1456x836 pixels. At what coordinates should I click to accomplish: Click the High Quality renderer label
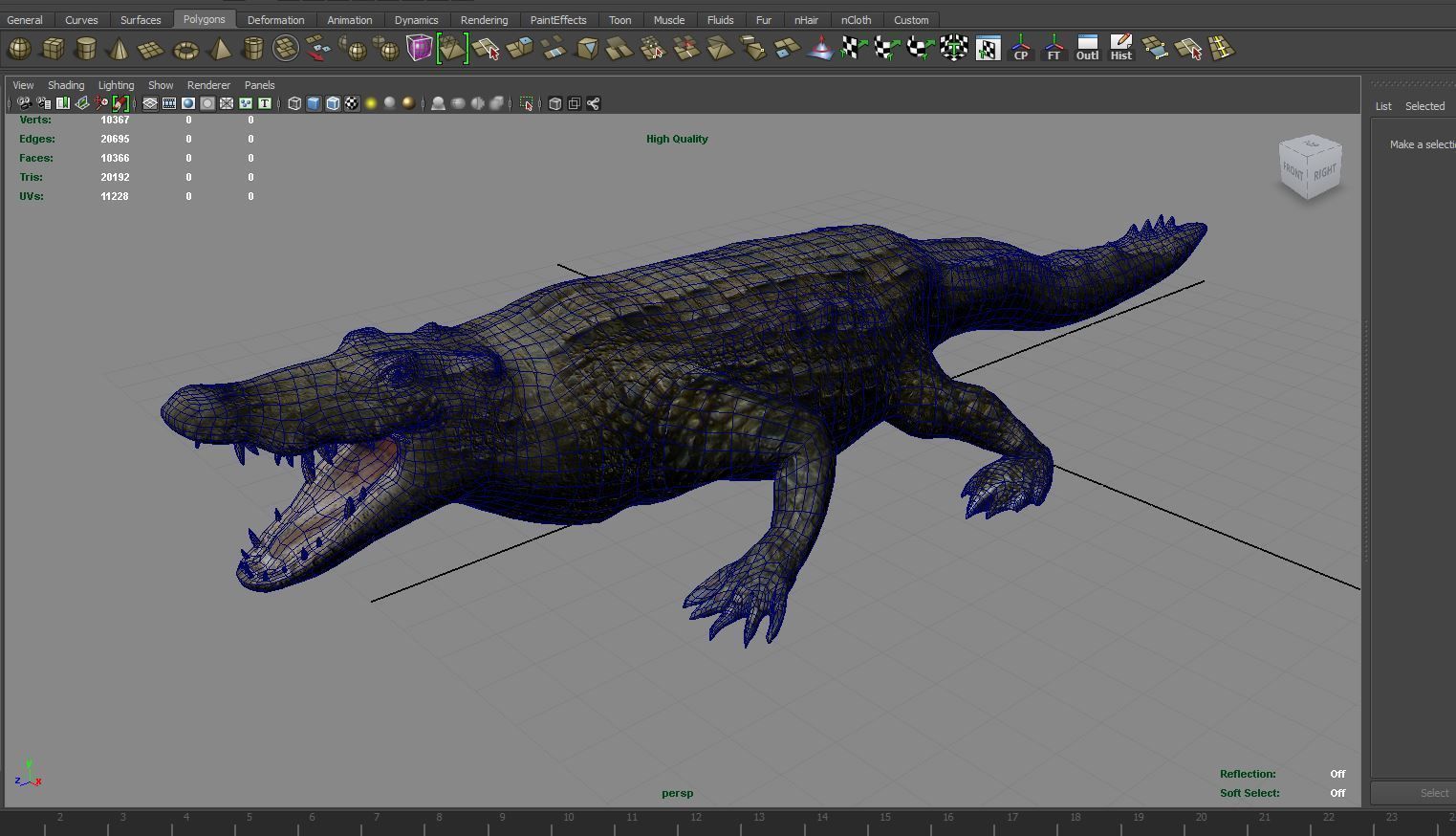tap(677, 139)
